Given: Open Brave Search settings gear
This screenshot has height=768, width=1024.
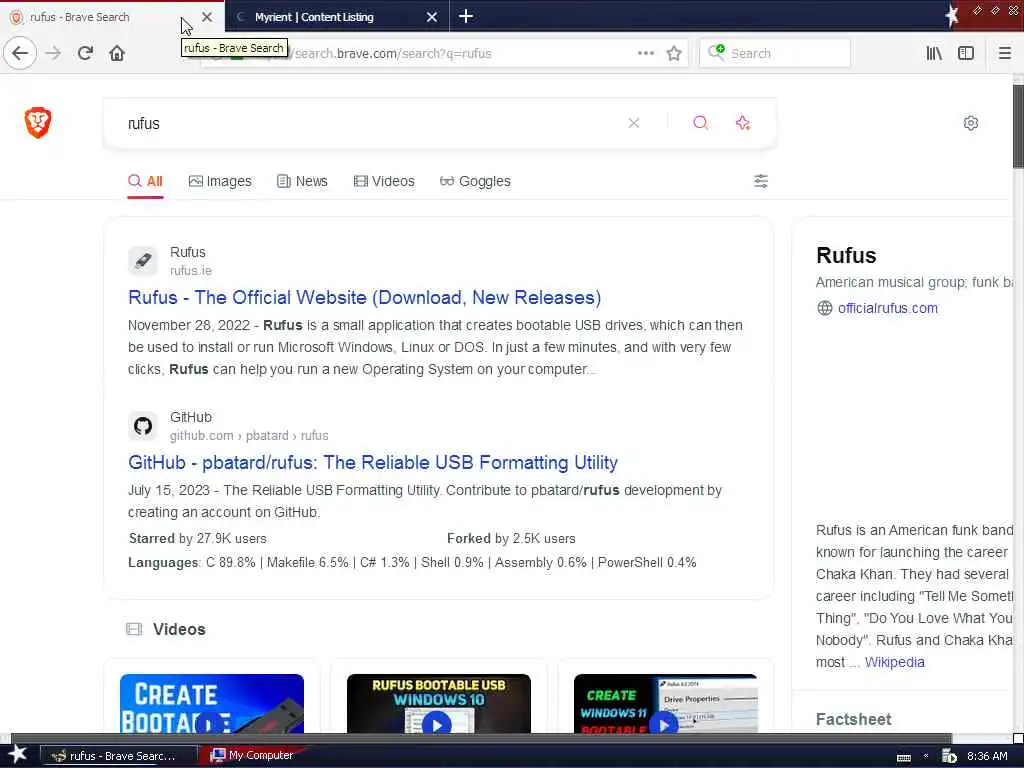Looking at the screenshot, I should [x=970, y=123].
